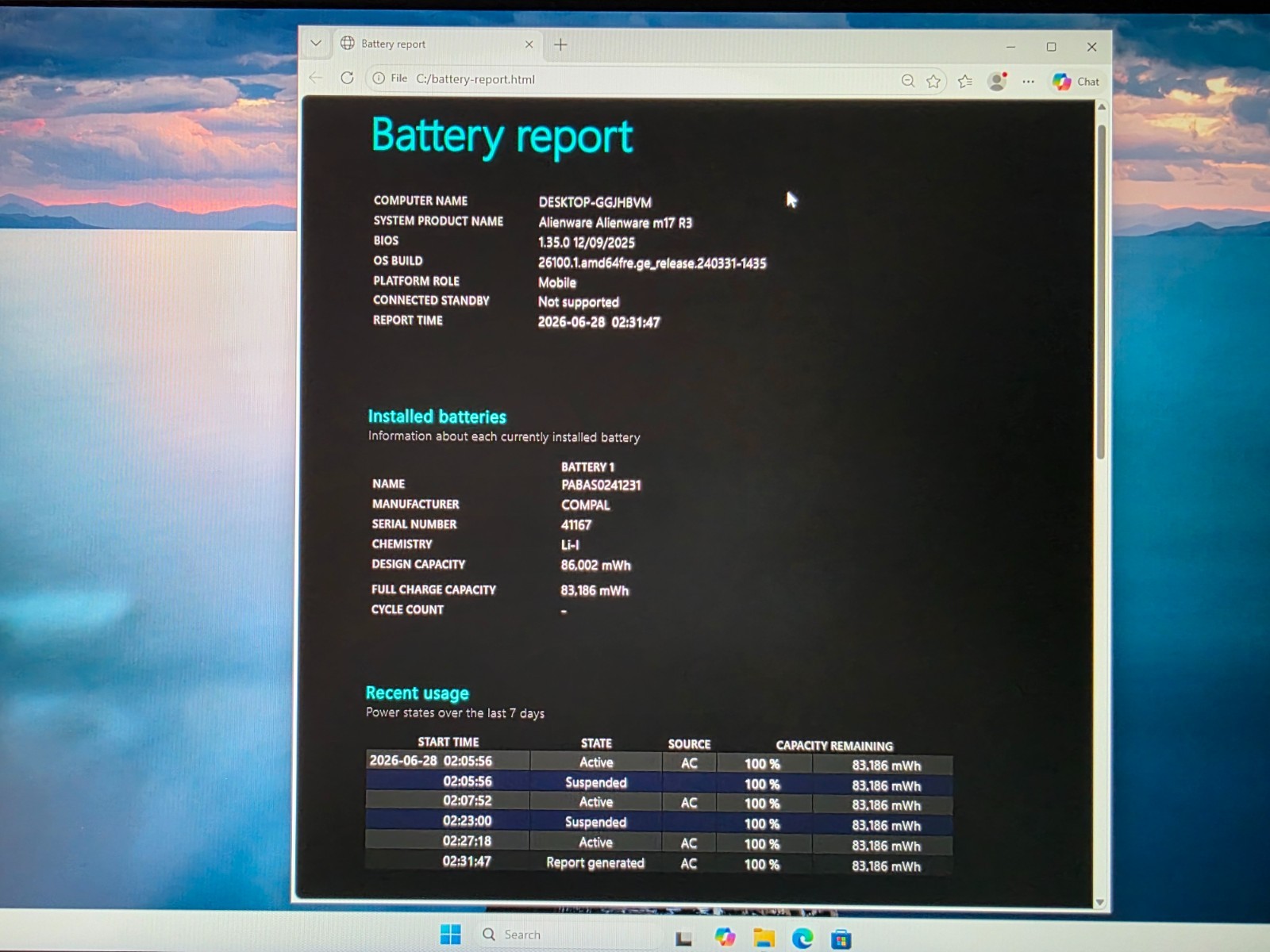Minimize the Edge browser window
The width and height of the screenshot is (1270, 952).
pyautogui.click(x=1010, y=47)
